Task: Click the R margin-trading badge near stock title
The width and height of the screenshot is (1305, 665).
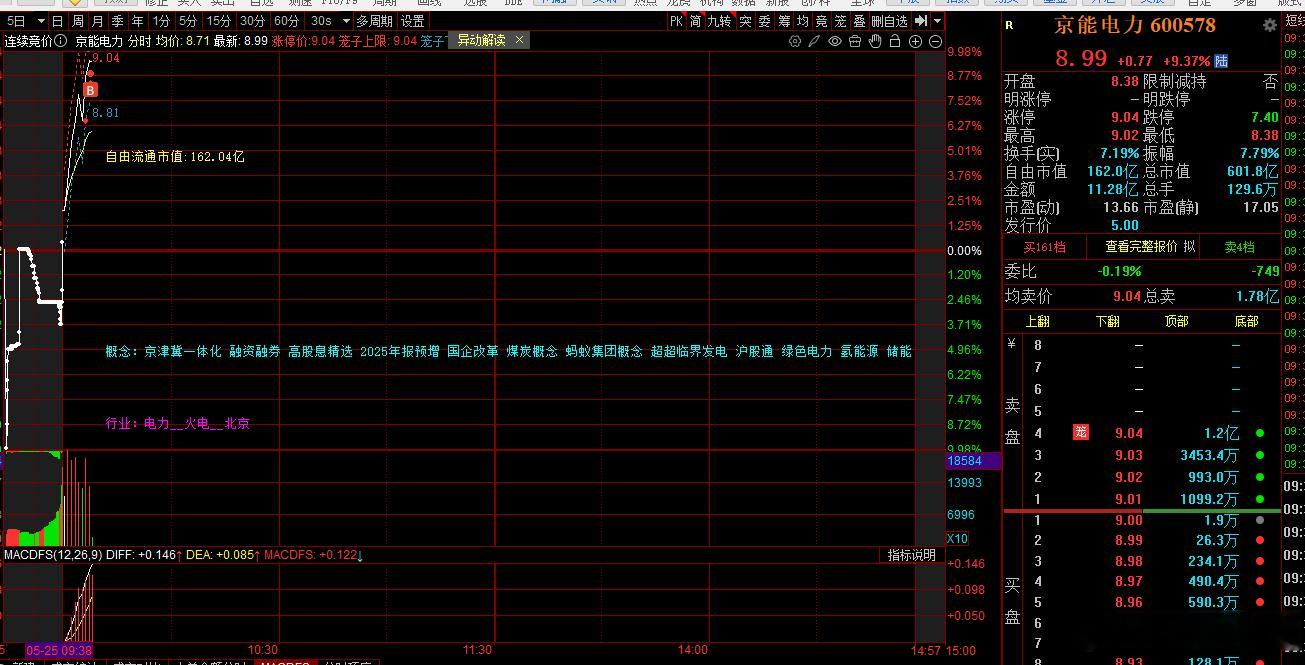Action: [1009, 26]
